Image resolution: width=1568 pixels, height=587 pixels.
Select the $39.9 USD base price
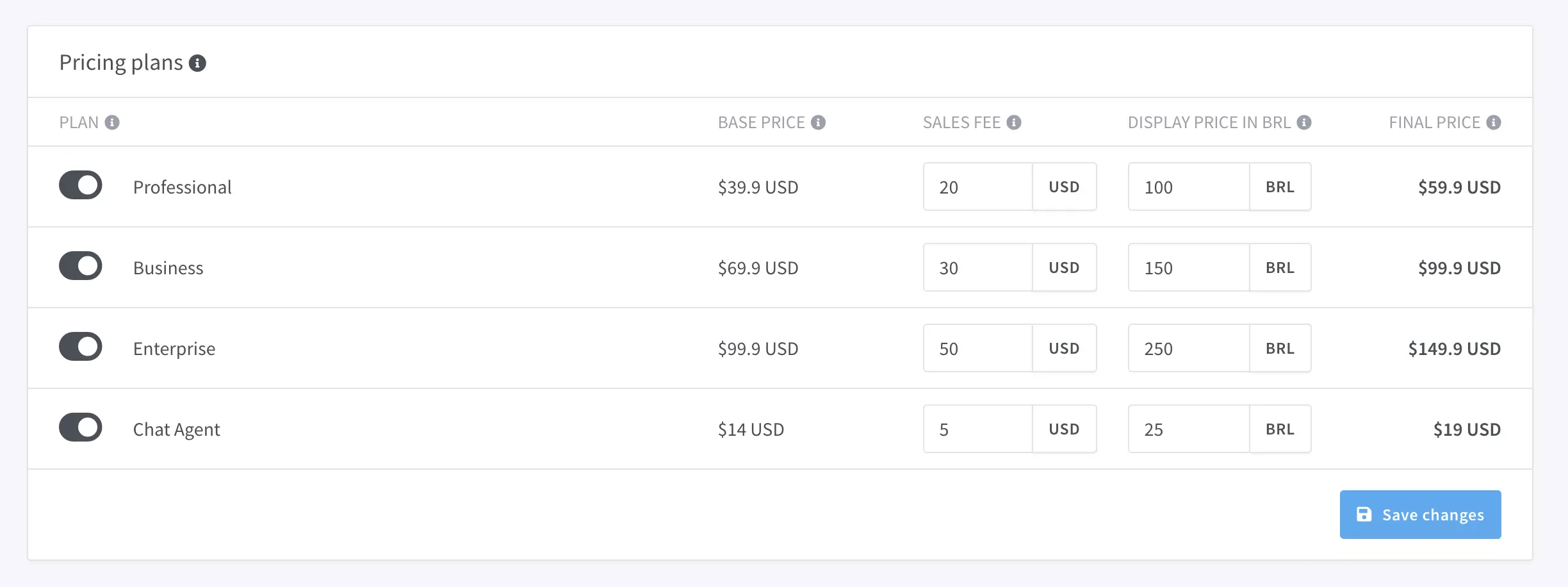pos(758,187)
